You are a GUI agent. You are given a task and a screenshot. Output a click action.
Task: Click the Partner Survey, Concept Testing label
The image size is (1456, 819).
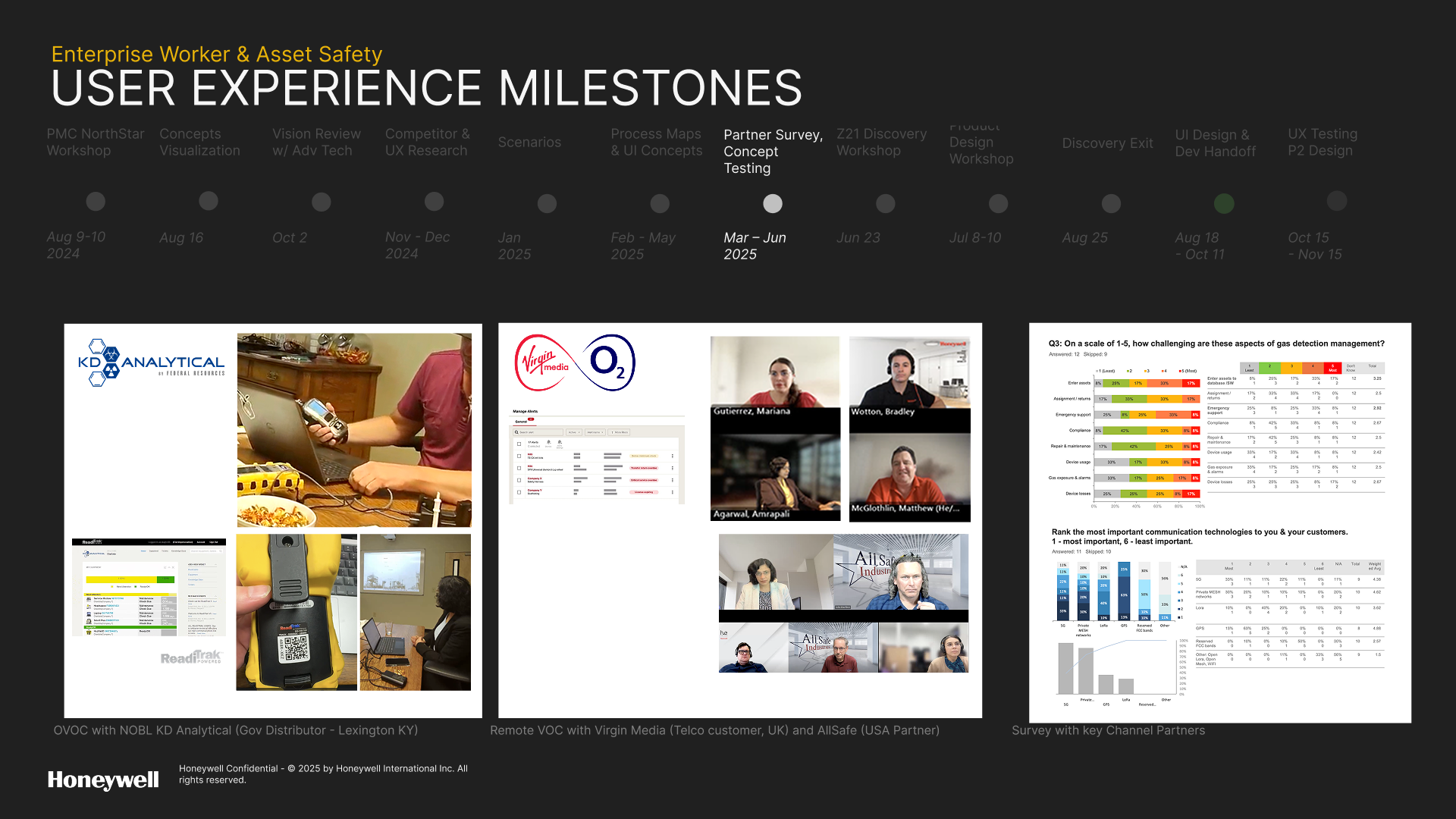pos(772,152)
